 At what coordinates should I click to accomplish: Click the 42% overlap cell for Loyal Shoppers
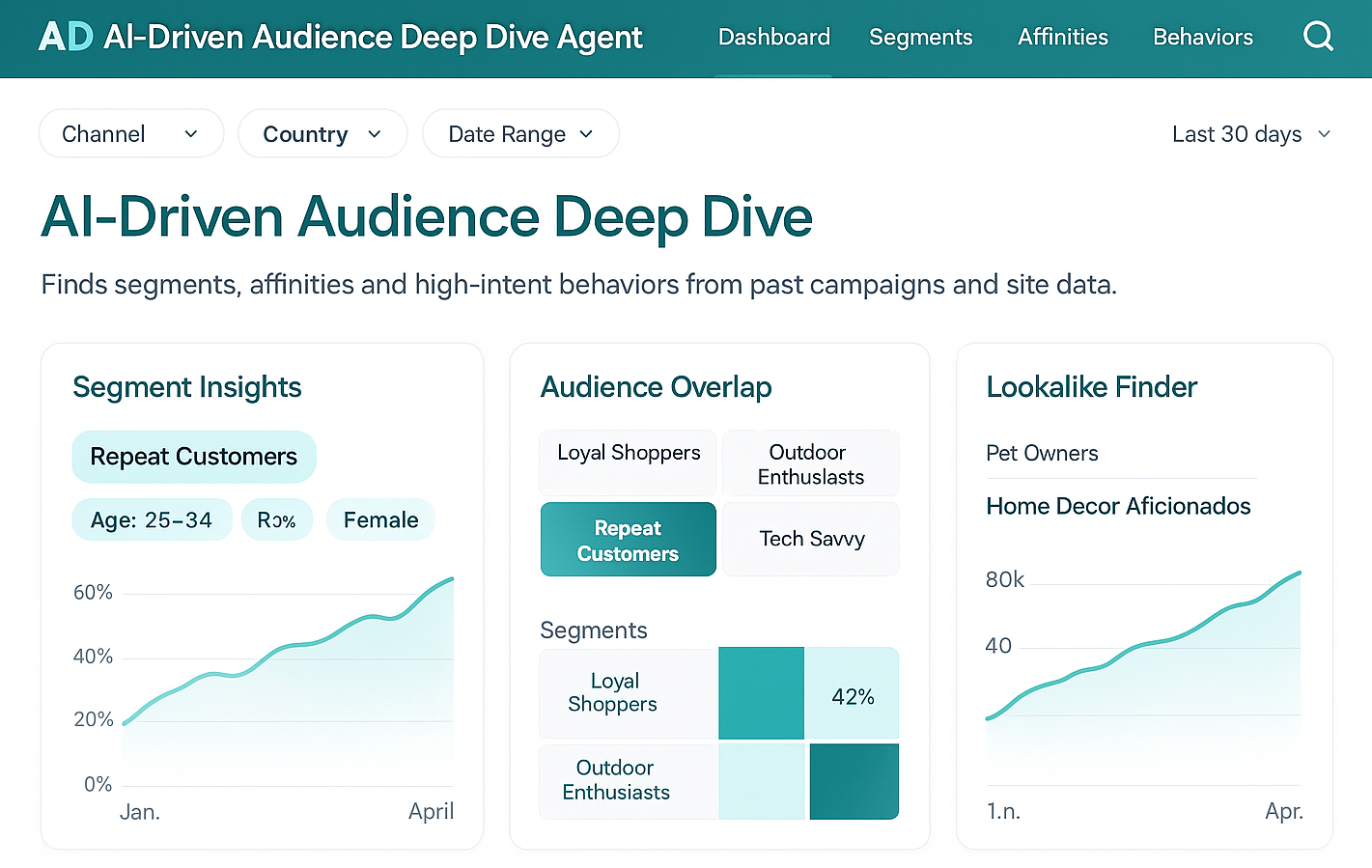point(854,693)
